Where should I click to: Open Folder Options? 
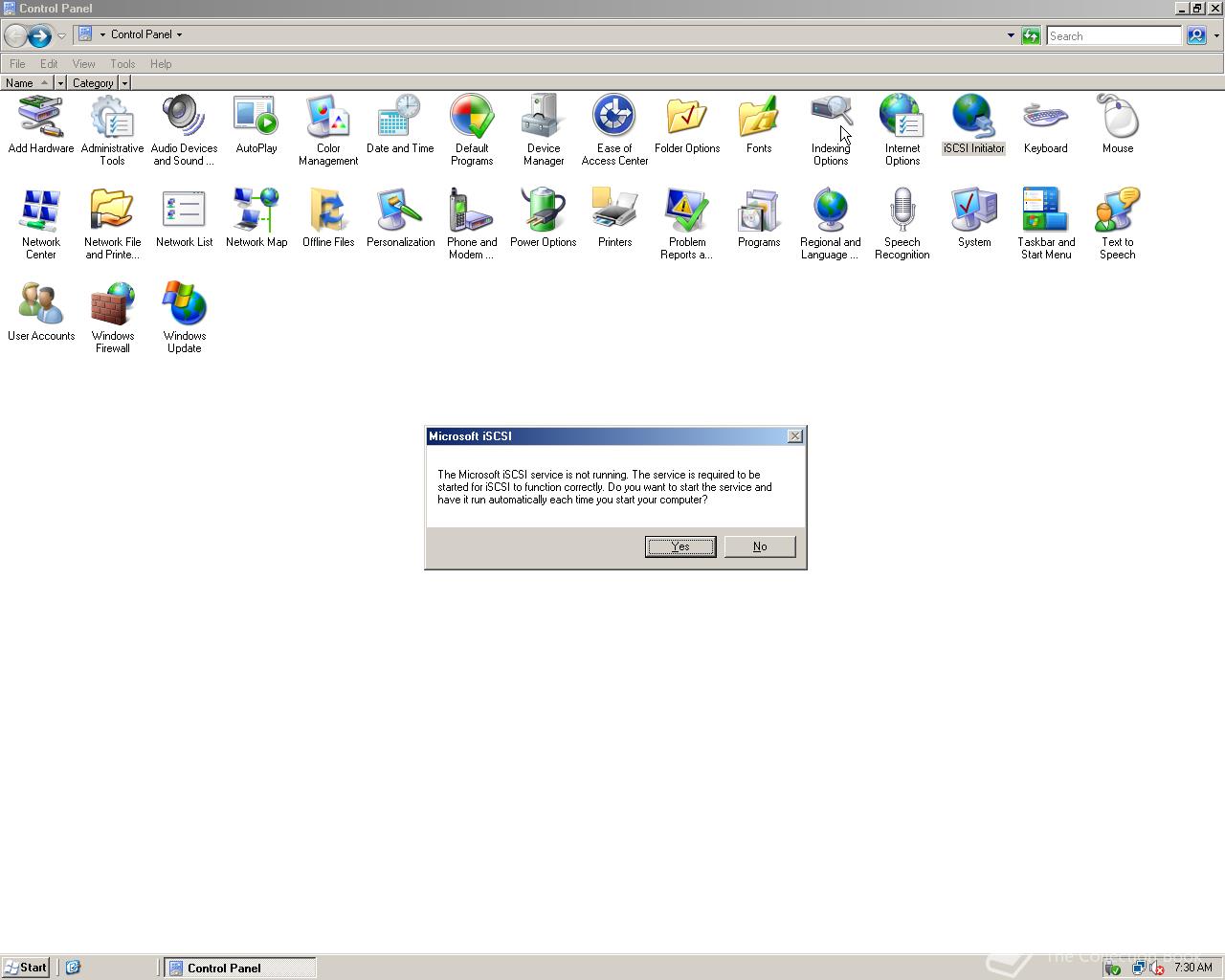[687, 124]
